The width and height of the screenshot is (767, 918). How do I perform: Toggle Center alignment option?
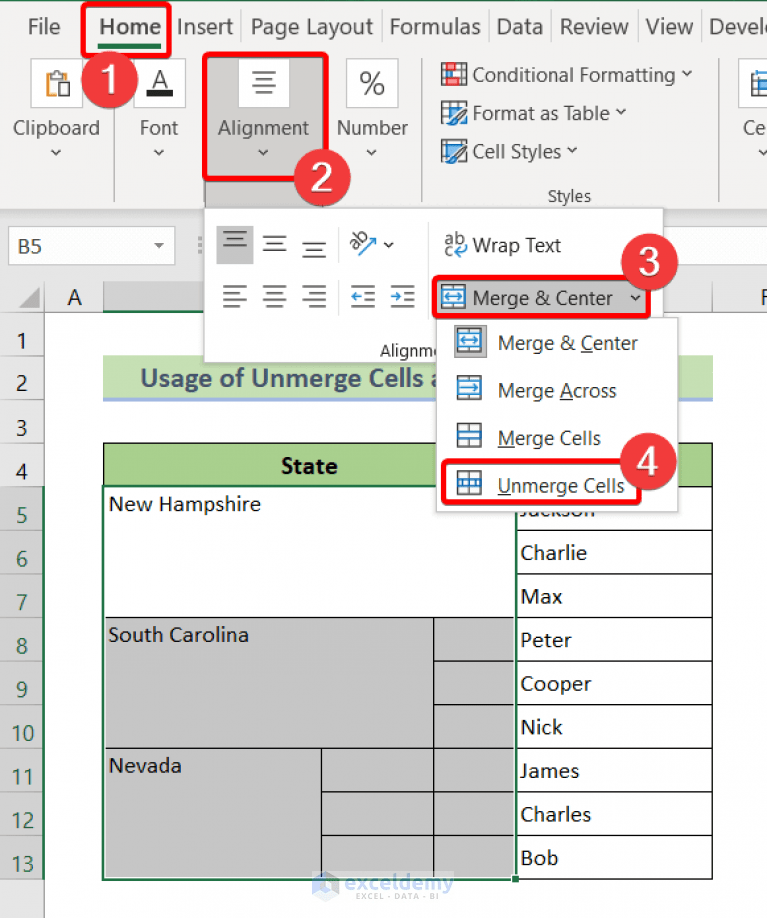tap(274, 296)
